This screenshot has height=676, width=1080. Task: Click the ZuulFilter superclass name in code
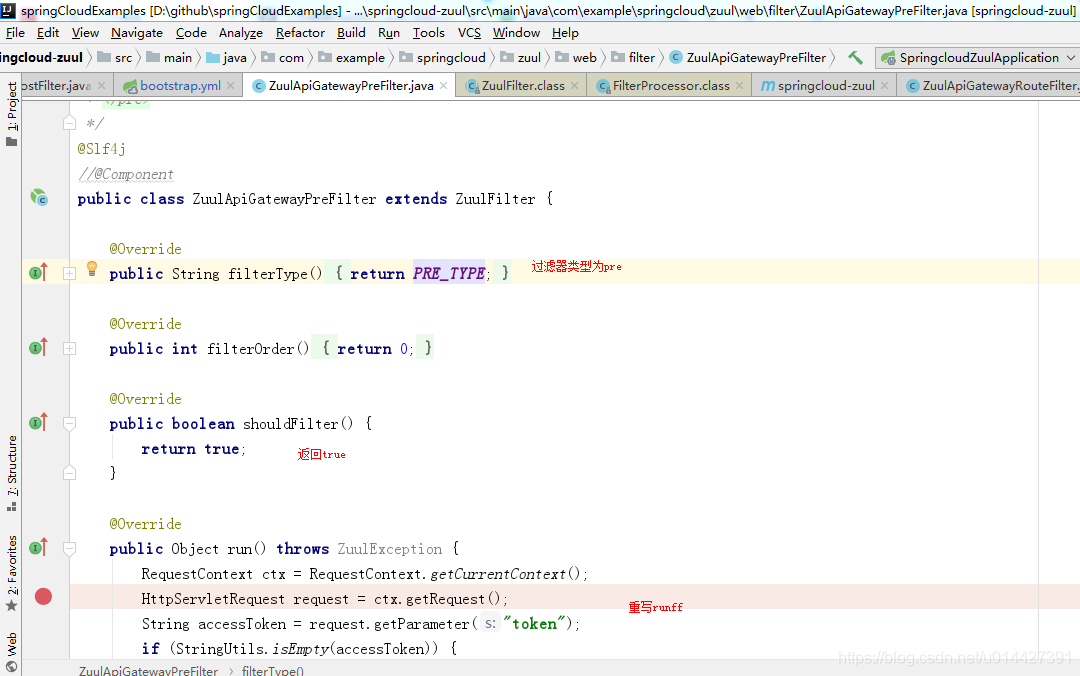coord(495,198)
